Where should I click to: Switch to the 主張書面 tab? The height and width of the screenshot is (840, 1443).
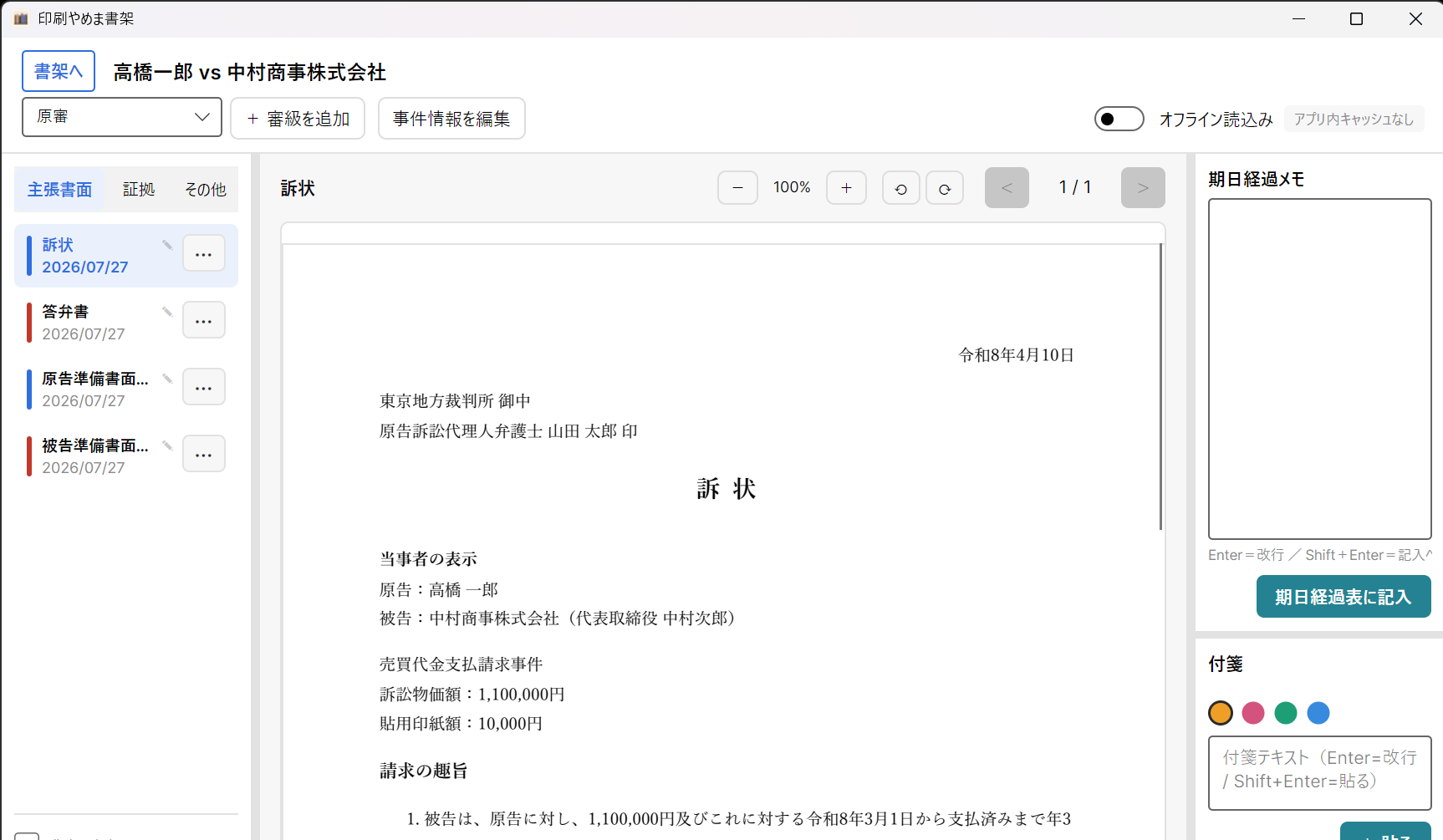point(59,190)
